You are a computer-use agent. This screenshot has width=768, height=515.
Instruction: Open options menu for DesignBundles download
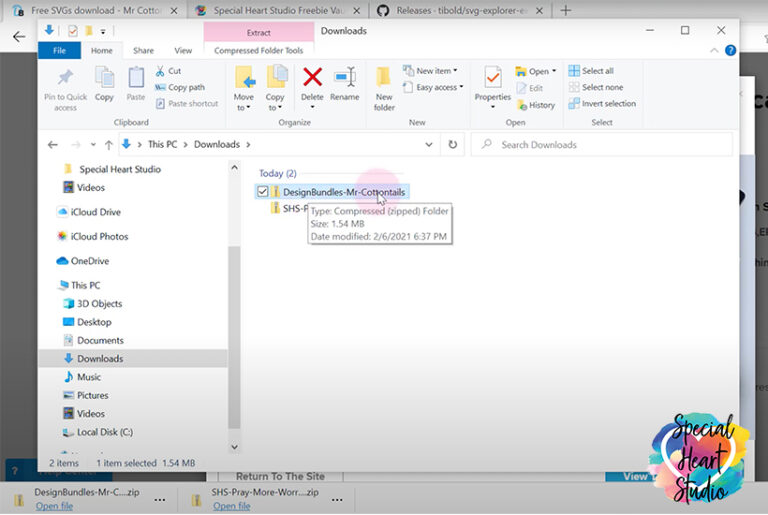pyautogui.click(x=160, y=500)
